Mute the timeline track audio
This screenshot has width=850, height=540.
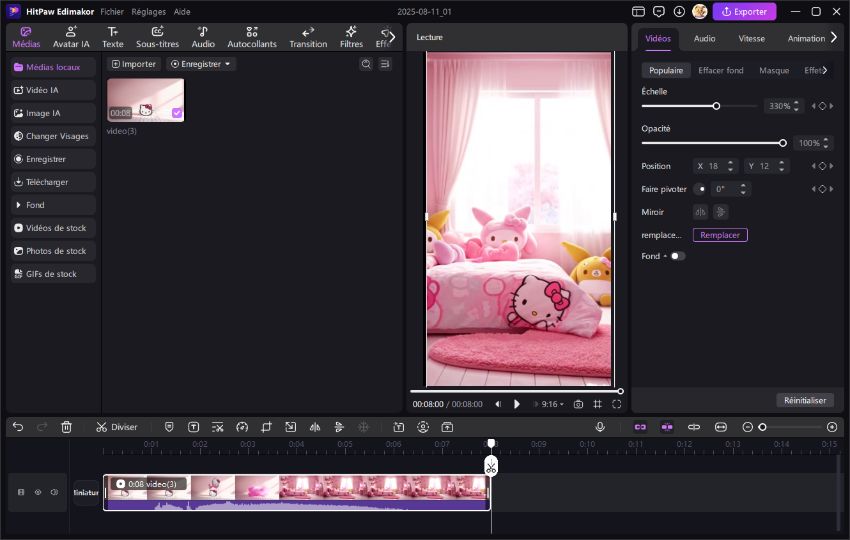tap(54, 492)
